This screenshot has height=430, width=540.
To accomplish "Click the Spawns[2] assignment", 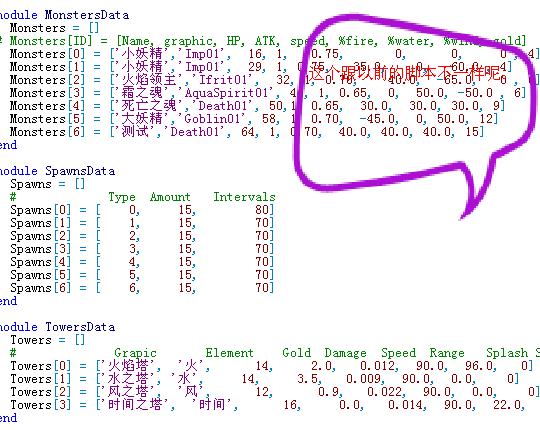I will tap(142, 236).
